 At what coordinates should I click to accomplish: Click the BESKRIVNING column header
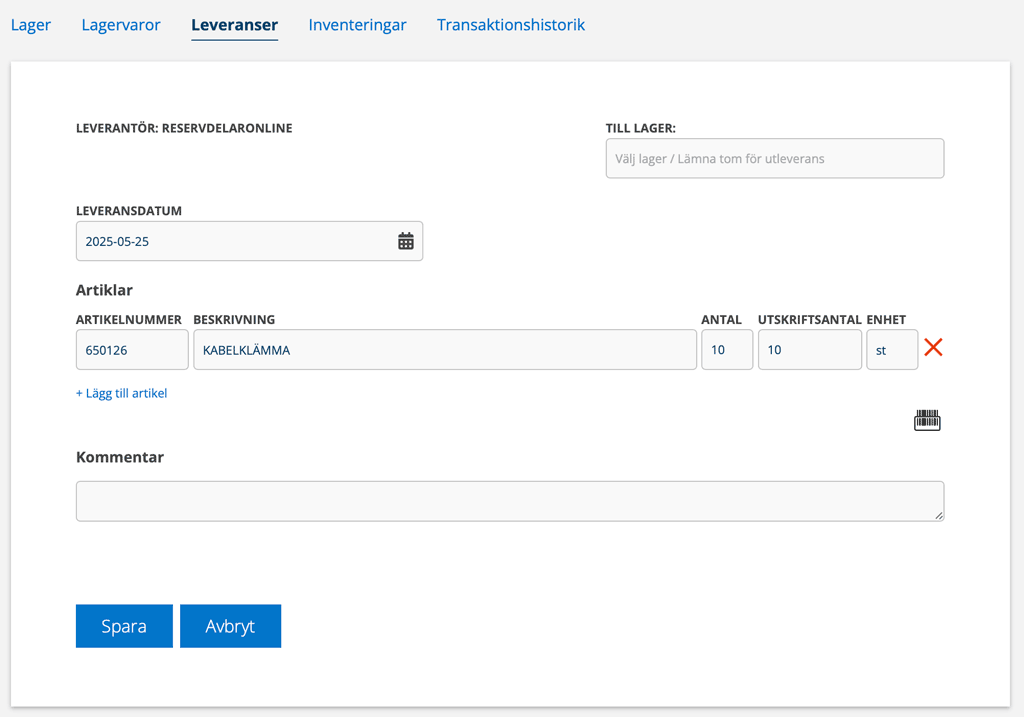click(x=234, y=319)
